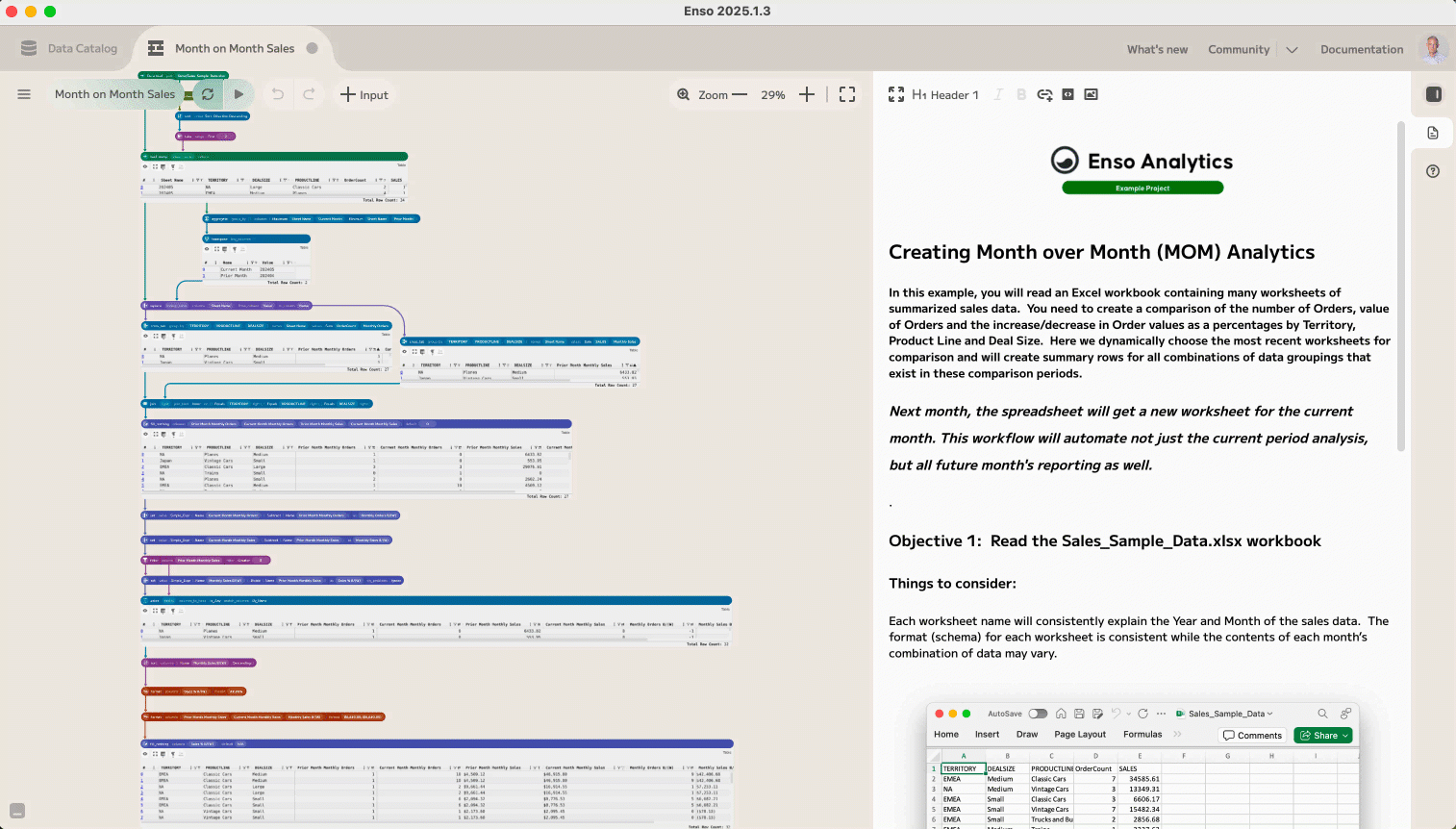Close the Month on Month Sales tab
Image resolution: width=1456 pixels, height=829 pixels.
[x=313, y=48]
